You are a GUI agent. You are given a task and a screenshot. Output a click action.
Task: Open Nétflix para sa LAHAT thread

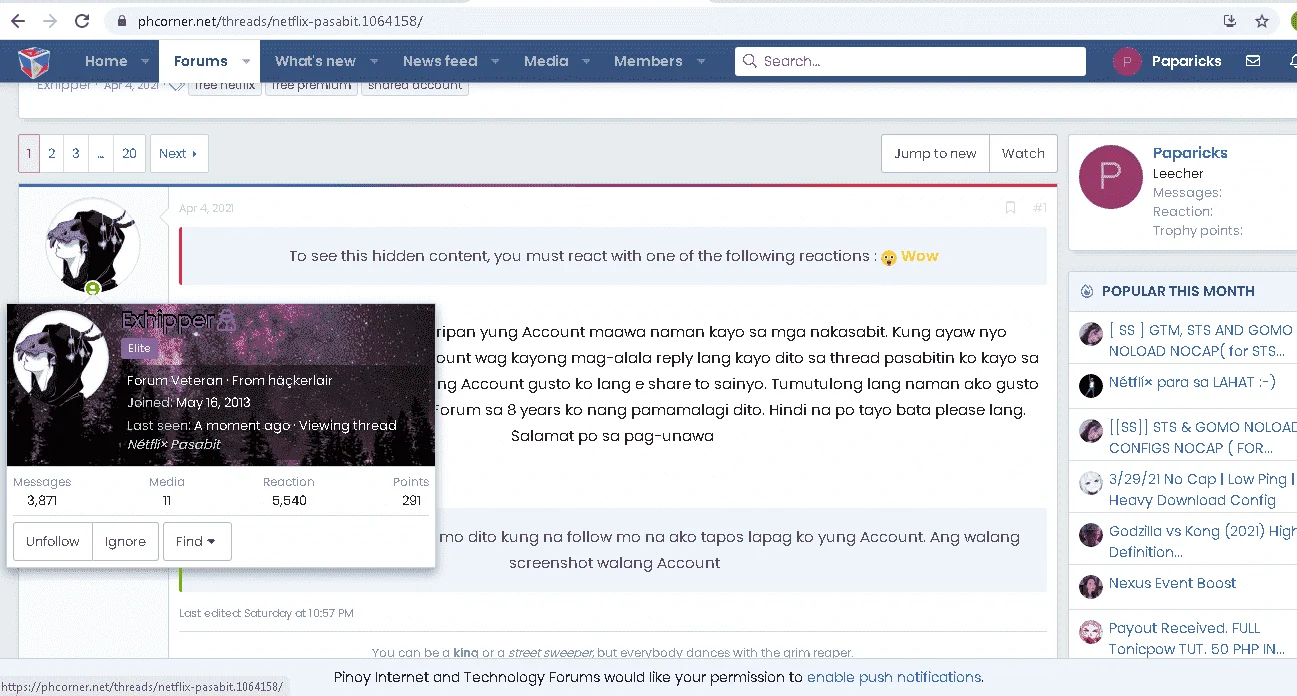(x=1192, y=382)
